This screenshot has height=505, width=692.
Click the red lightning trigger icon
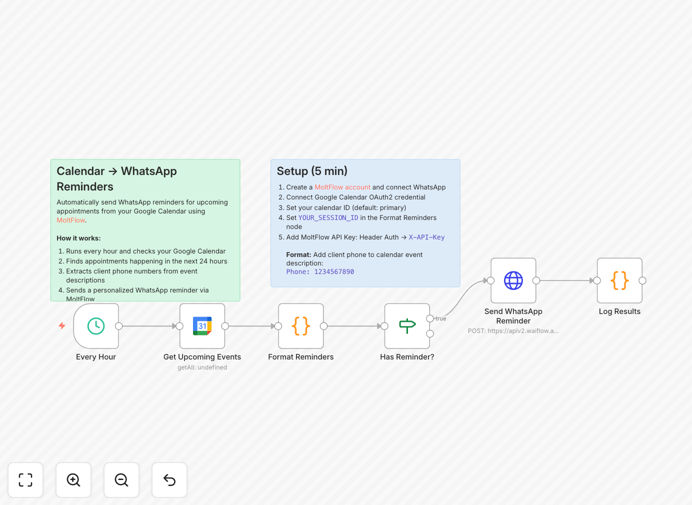coord(62,326)
